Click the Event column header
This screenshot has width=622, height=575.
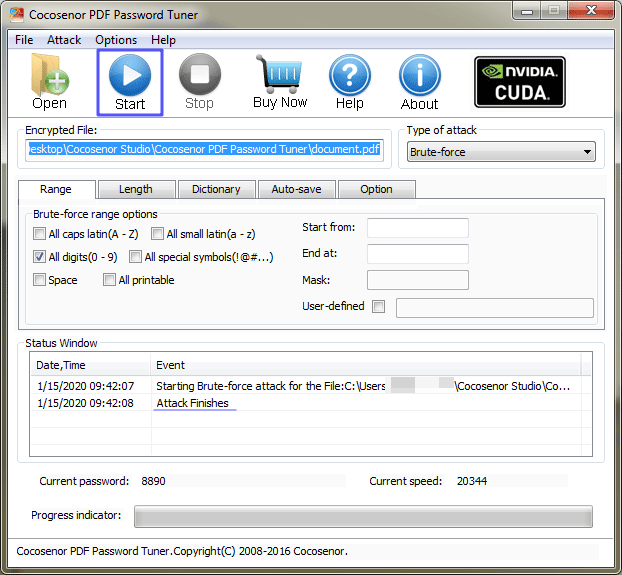pyautogui.click(x=366, y=365)
